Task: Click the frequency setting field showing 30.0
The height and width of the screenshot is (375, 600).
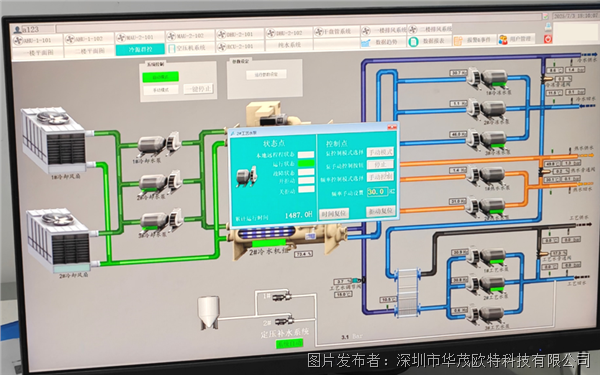Action: pos(377,191)
